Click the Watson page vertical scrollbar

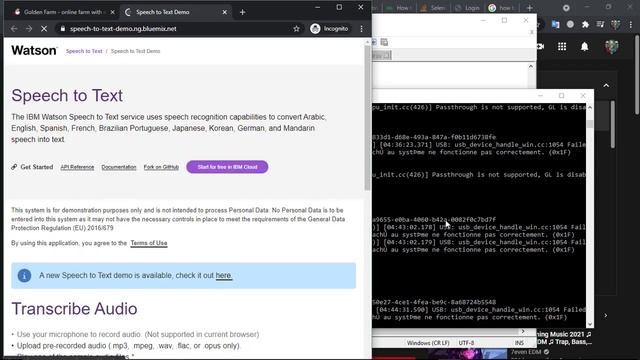pyautogui.click(x=367, y=118)
